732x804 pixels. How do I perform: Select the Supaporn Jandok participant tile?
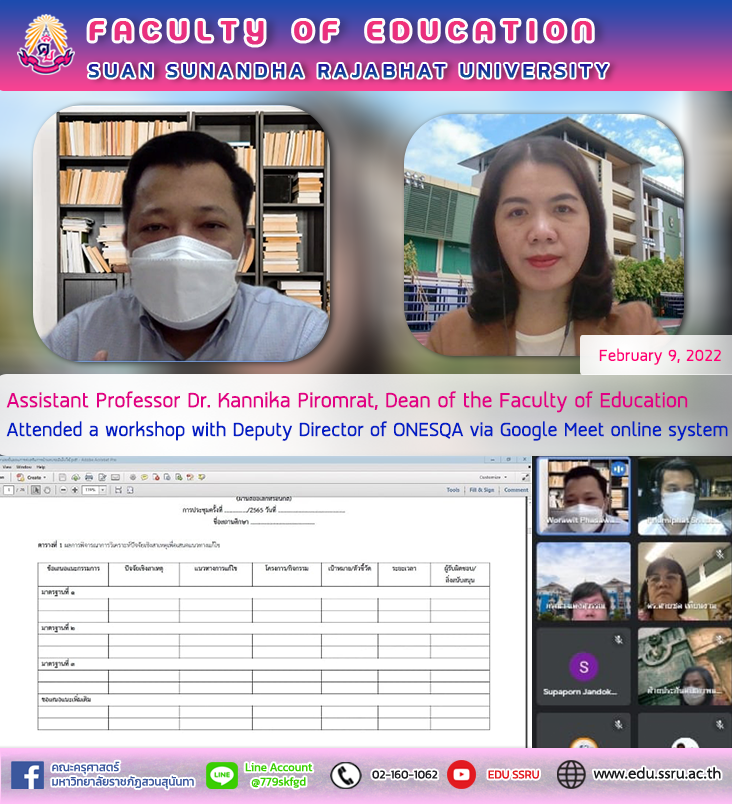point(583,666)
